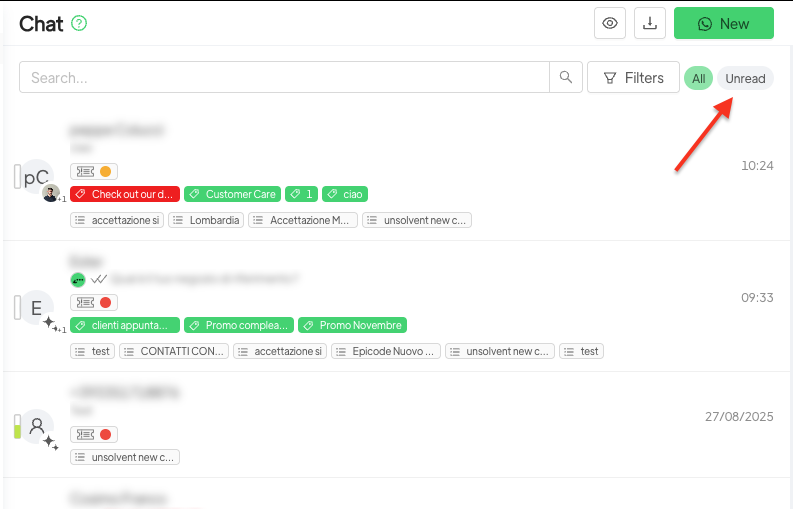Click the 'CONTATTI CON...' list chip
This screenshot has width=793, height=509.
174,351
